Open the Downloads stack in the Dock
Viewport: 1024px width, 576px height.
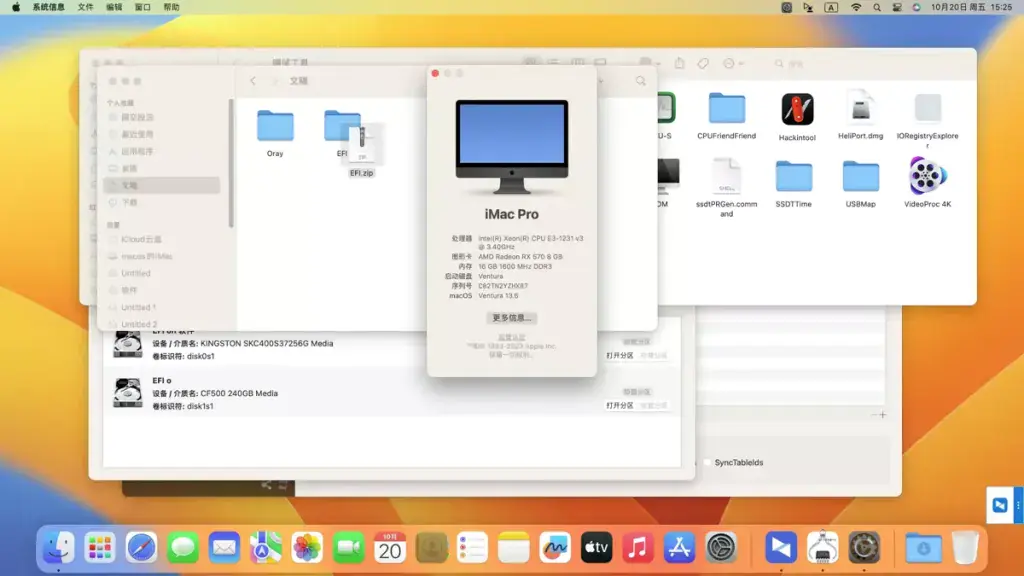pyautogui.click(x=923, y=547)
